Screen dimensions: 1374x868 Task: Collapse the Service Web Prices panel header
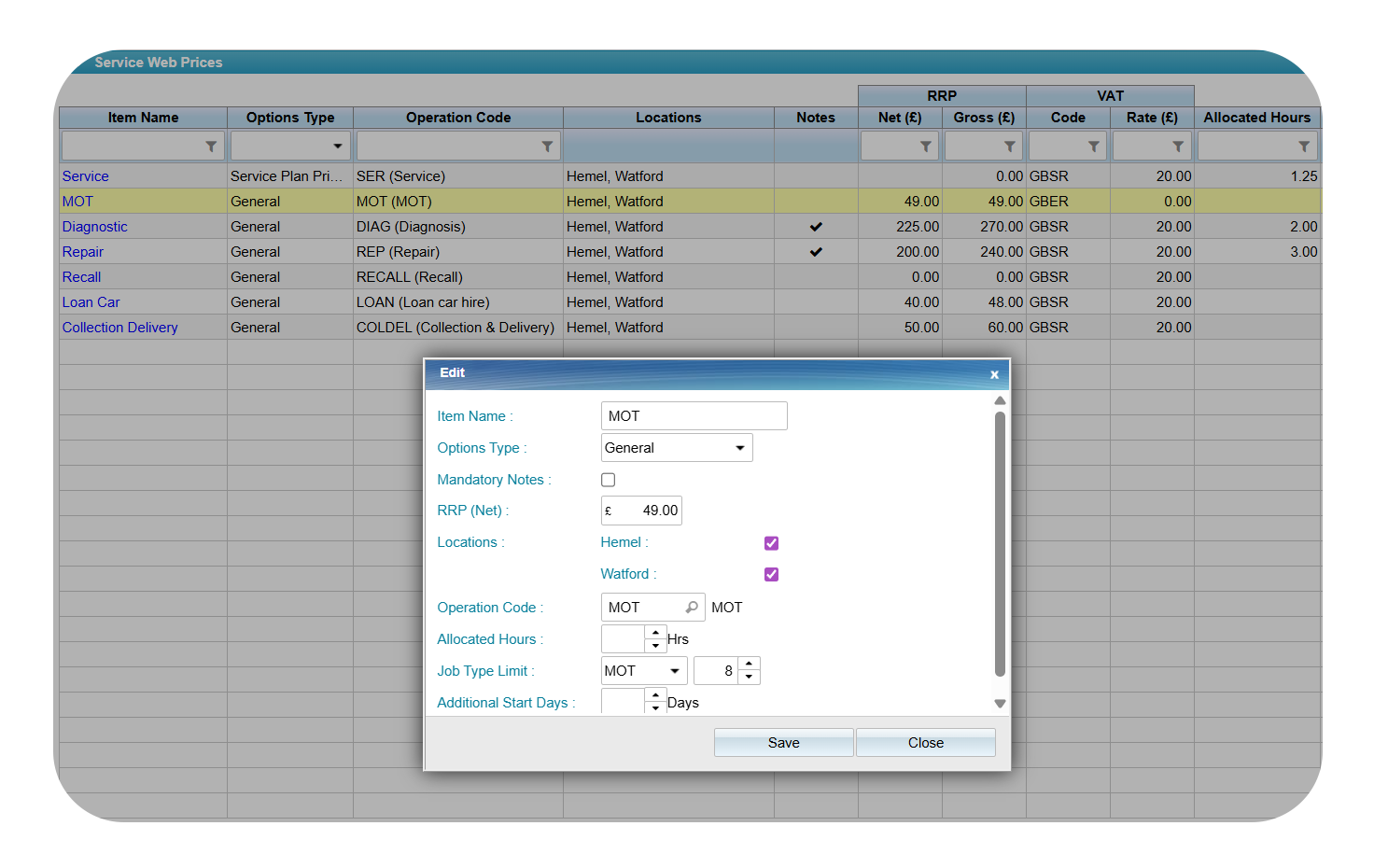point(80,63)
